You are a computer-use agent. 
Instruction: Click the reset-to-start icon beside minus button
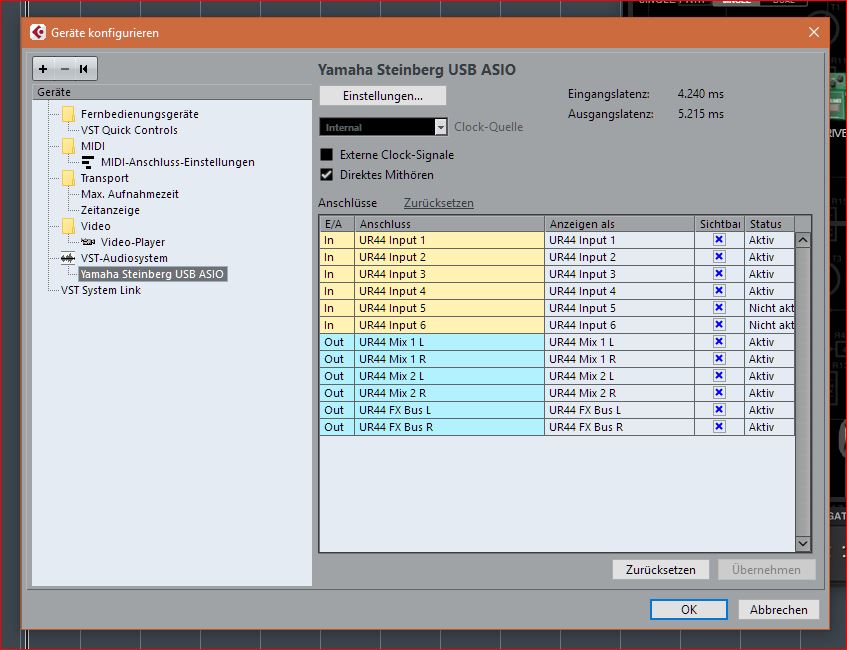click(x=84, y=69)
